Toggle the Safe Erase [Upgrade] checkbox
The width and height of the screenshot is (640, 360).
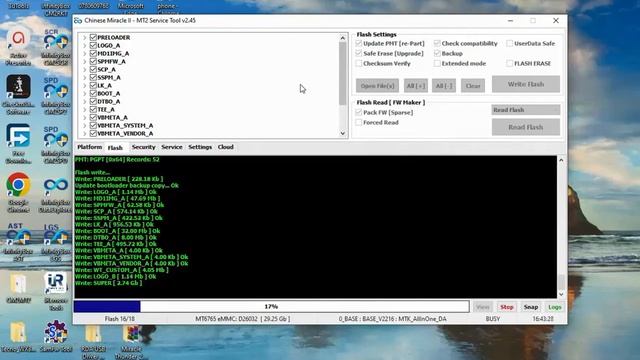coord(359,53)
